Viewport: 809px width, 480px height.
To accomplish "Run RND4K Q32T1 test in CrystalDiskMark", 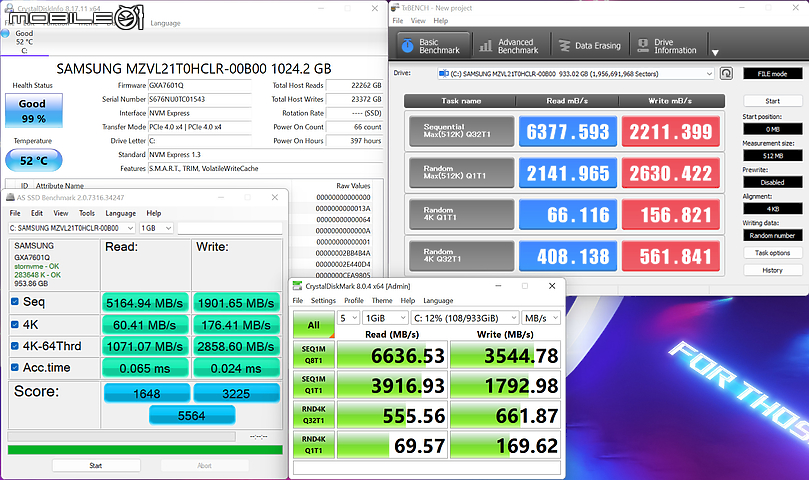I will click(x=314, y=415).
